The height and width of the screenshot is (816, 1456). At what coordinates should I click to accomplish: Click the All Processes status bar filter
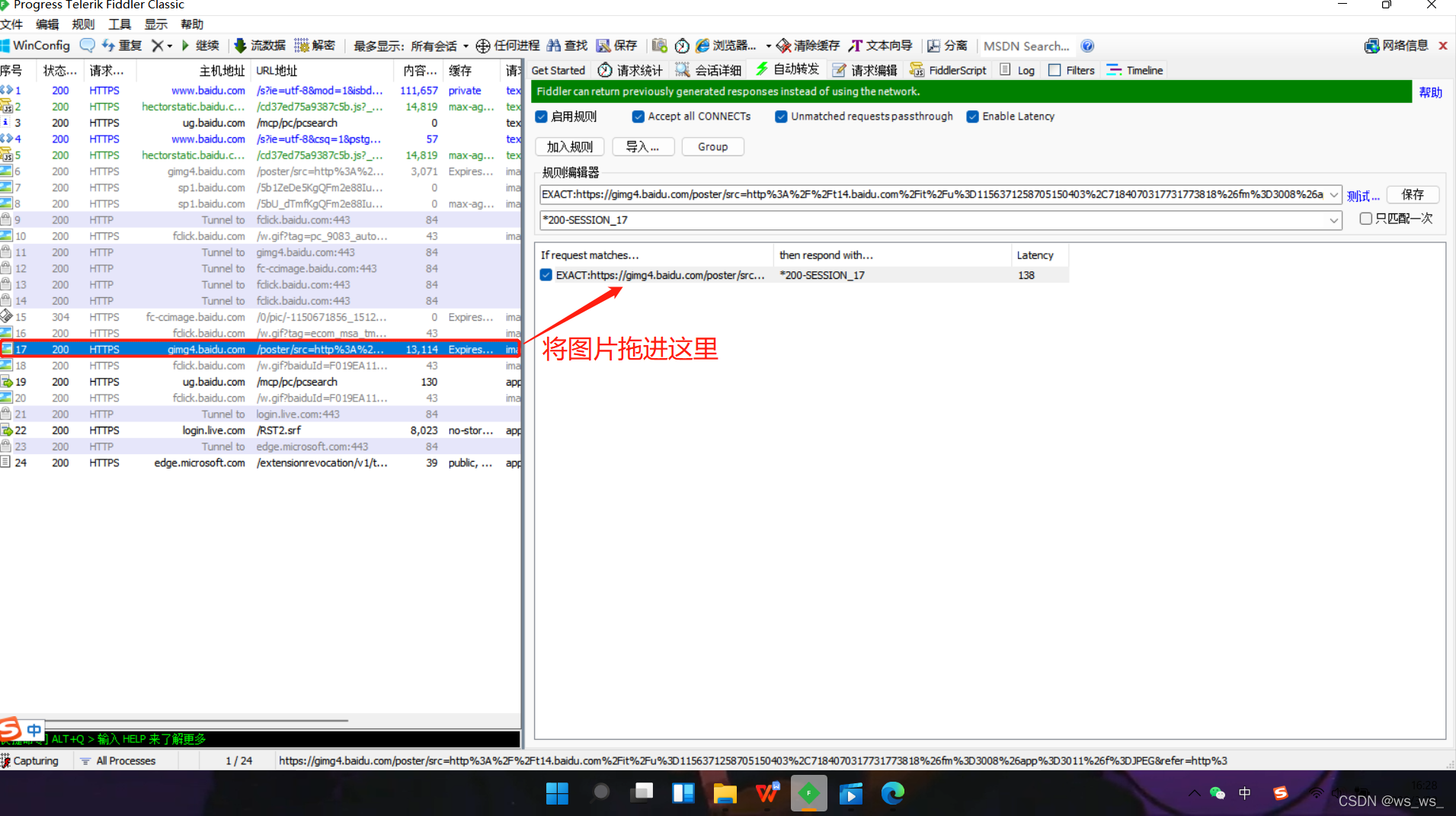coord(119,760)
